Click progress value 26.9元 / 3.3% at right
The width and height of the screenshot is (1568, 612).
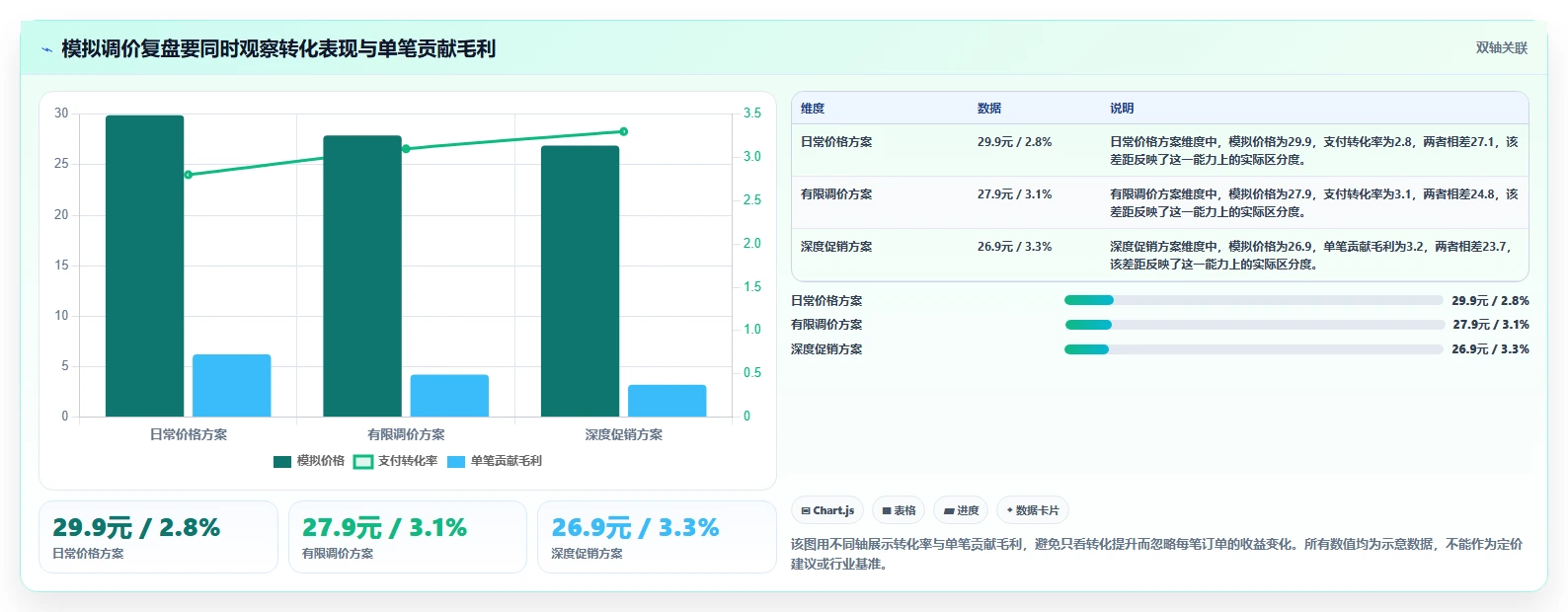click(x=1490, y=349)
